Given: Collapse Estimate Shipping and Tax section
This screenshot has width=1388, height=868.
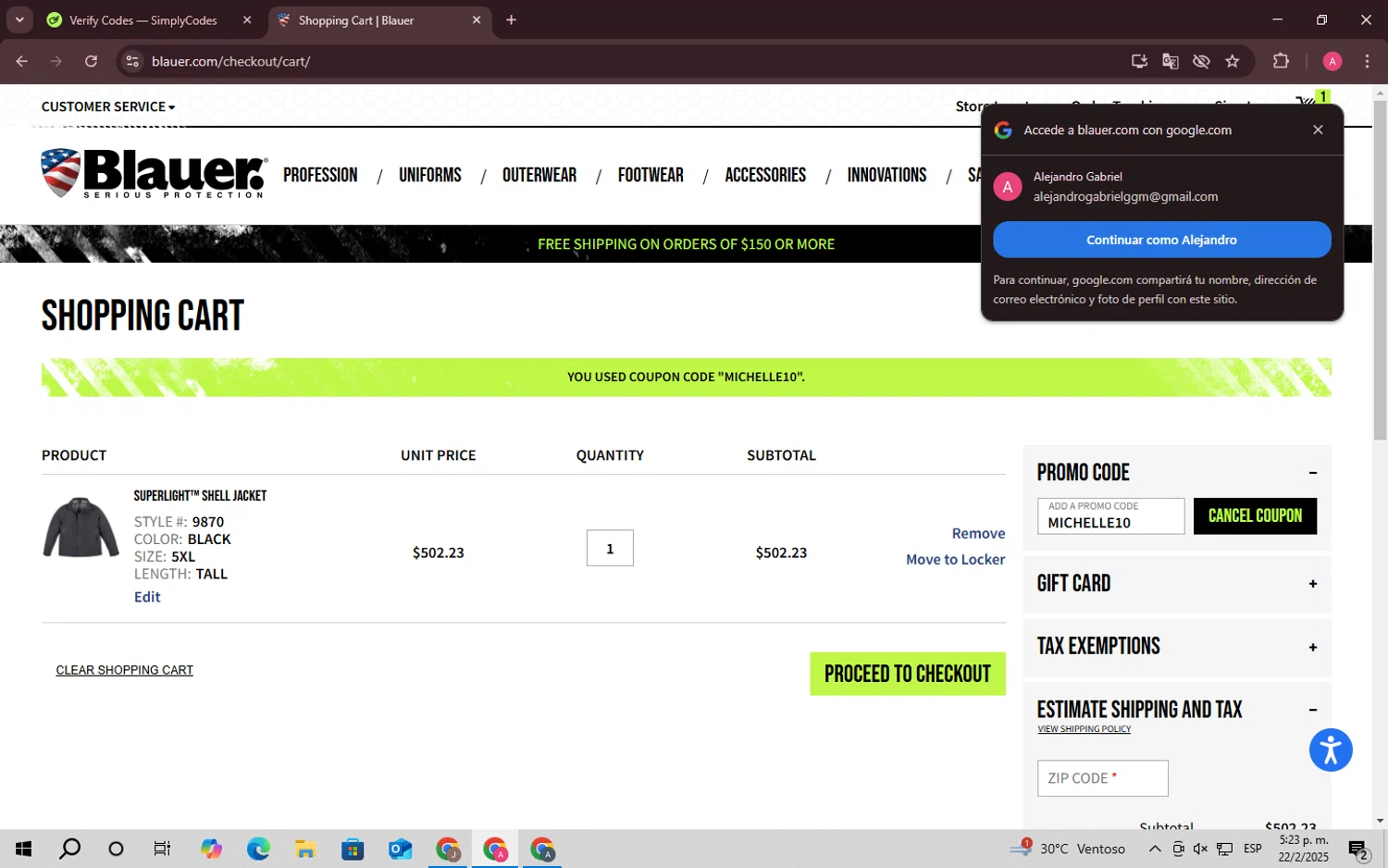Looking at the screenshot, I should coord(1312,710).
